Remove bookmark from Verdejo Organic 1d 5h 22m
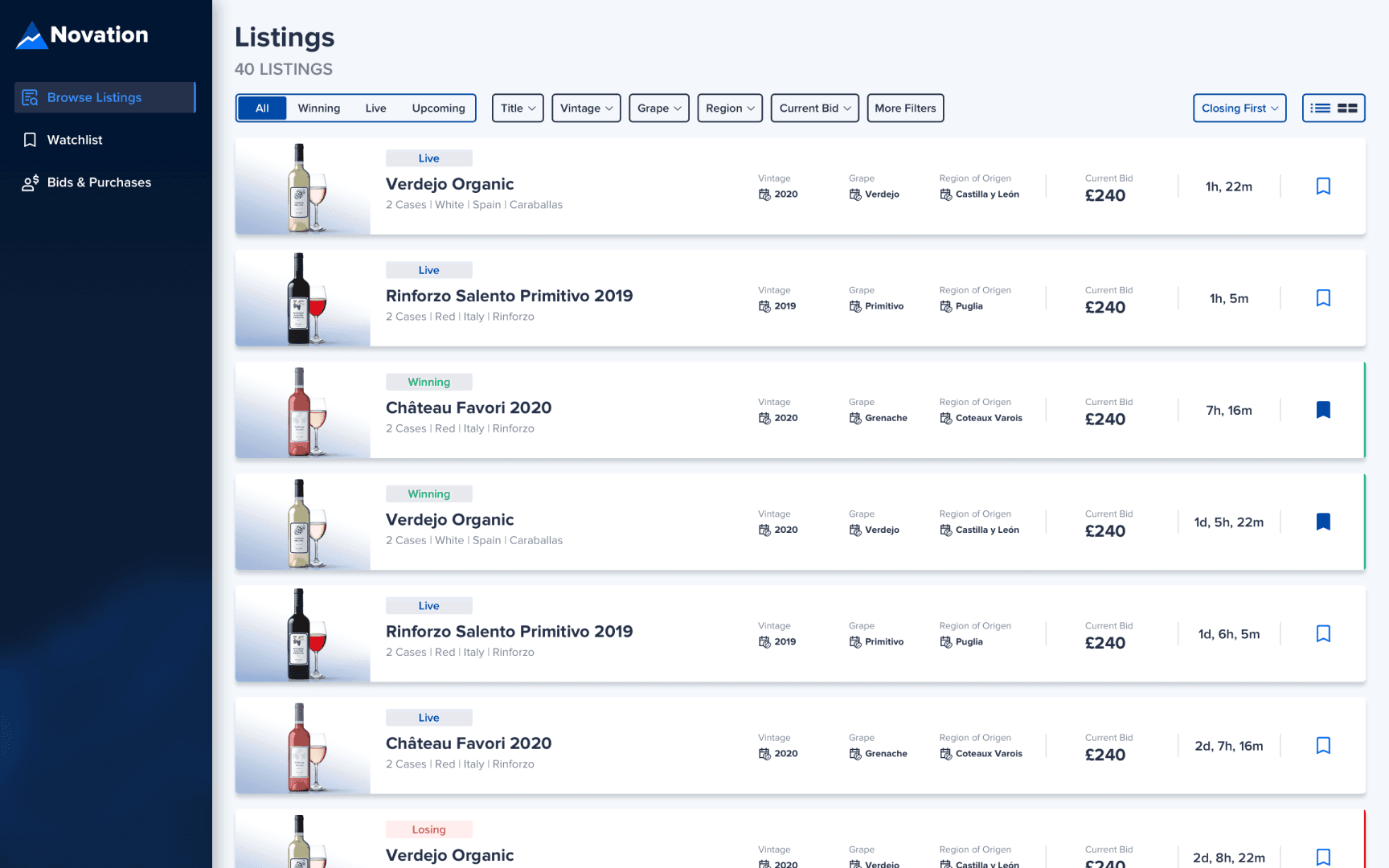Viewport: 1389px width, 868px height. click(1323, 522)
